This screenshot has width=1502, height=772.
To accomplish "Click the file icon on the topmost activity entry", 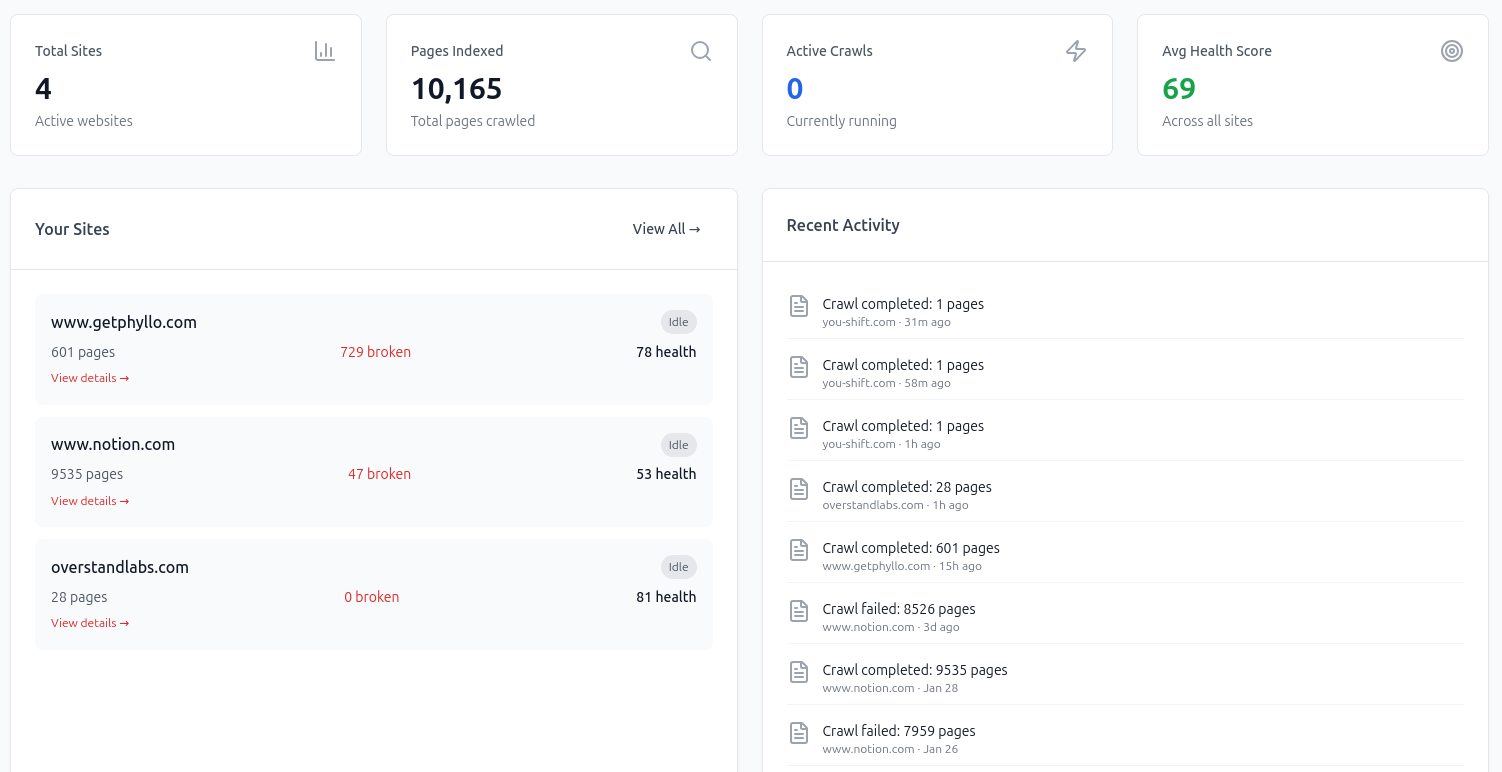I will (x=798, y=306).
